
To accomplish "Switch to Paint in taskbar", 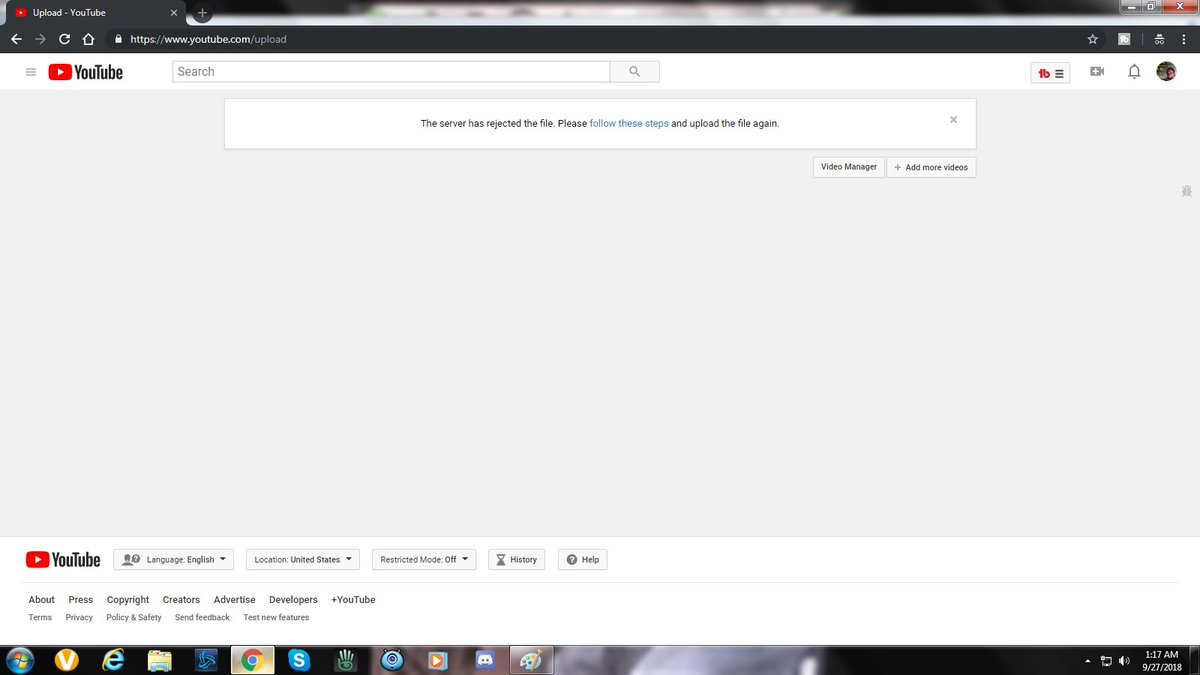I will tap(531, 660).
